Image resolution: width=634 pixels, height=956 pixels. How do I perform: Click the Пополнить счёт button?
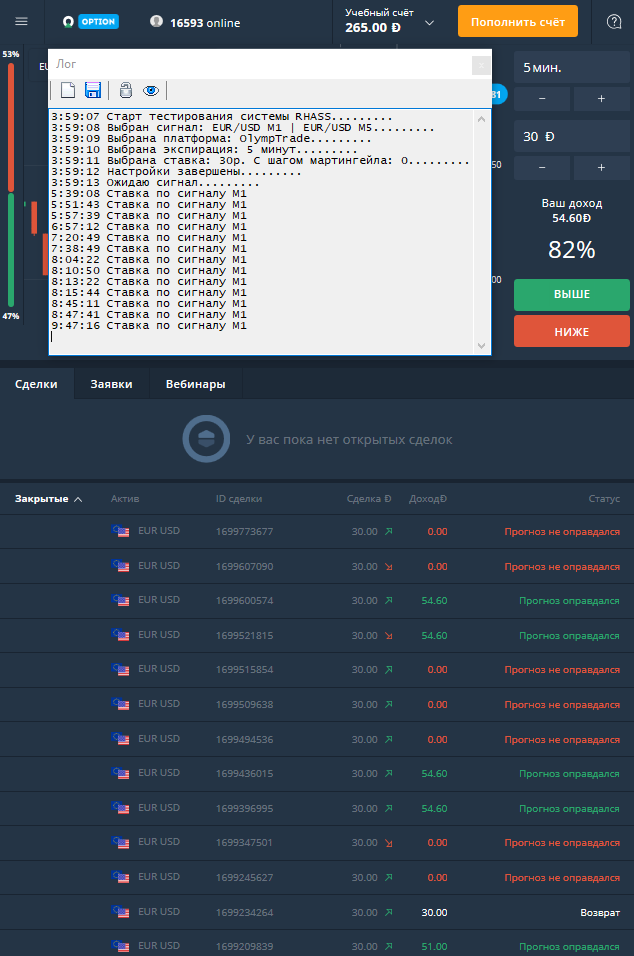518,21
